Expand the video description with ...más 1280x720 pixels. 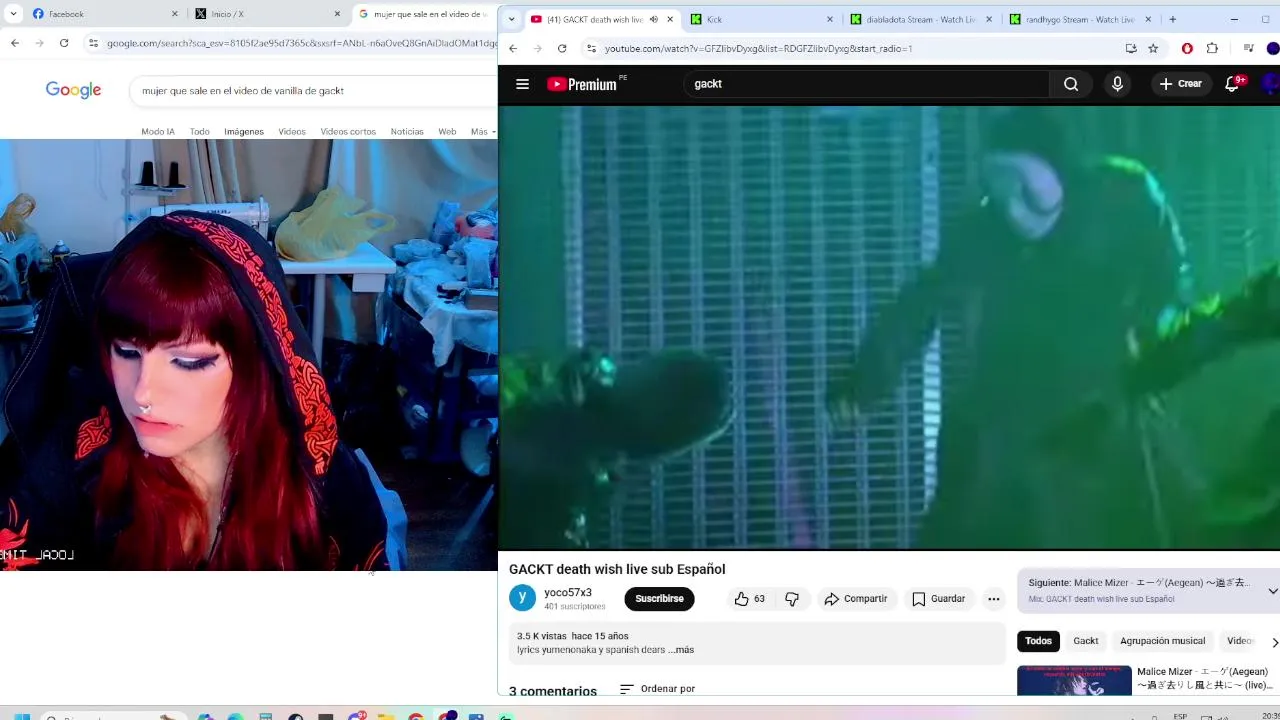point(681,650)
